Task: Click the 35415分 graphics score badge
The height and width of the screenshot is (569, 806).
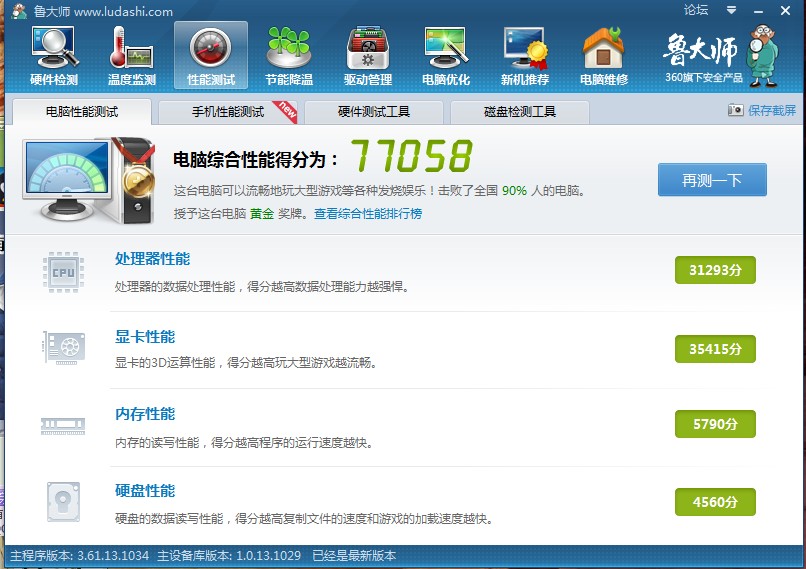Action: (x=715, y=349)
